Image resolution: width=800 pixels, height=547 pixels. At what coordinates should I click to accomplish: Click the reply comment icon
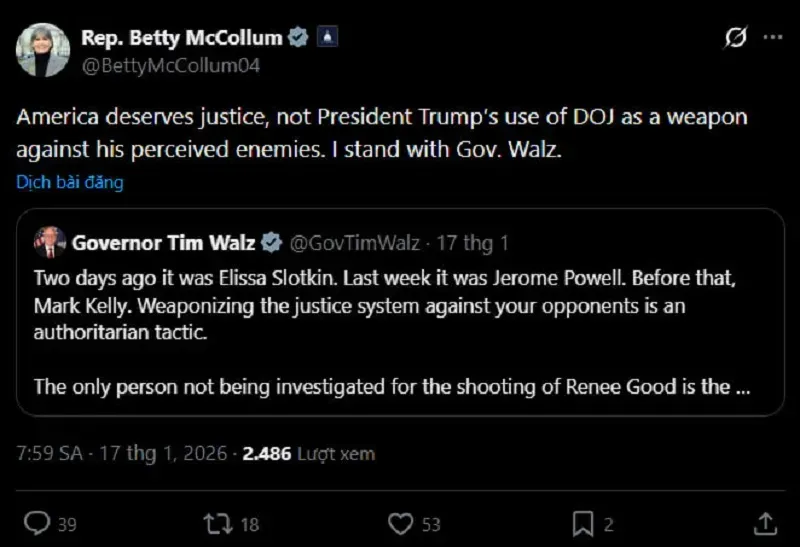tap(38, 522)
